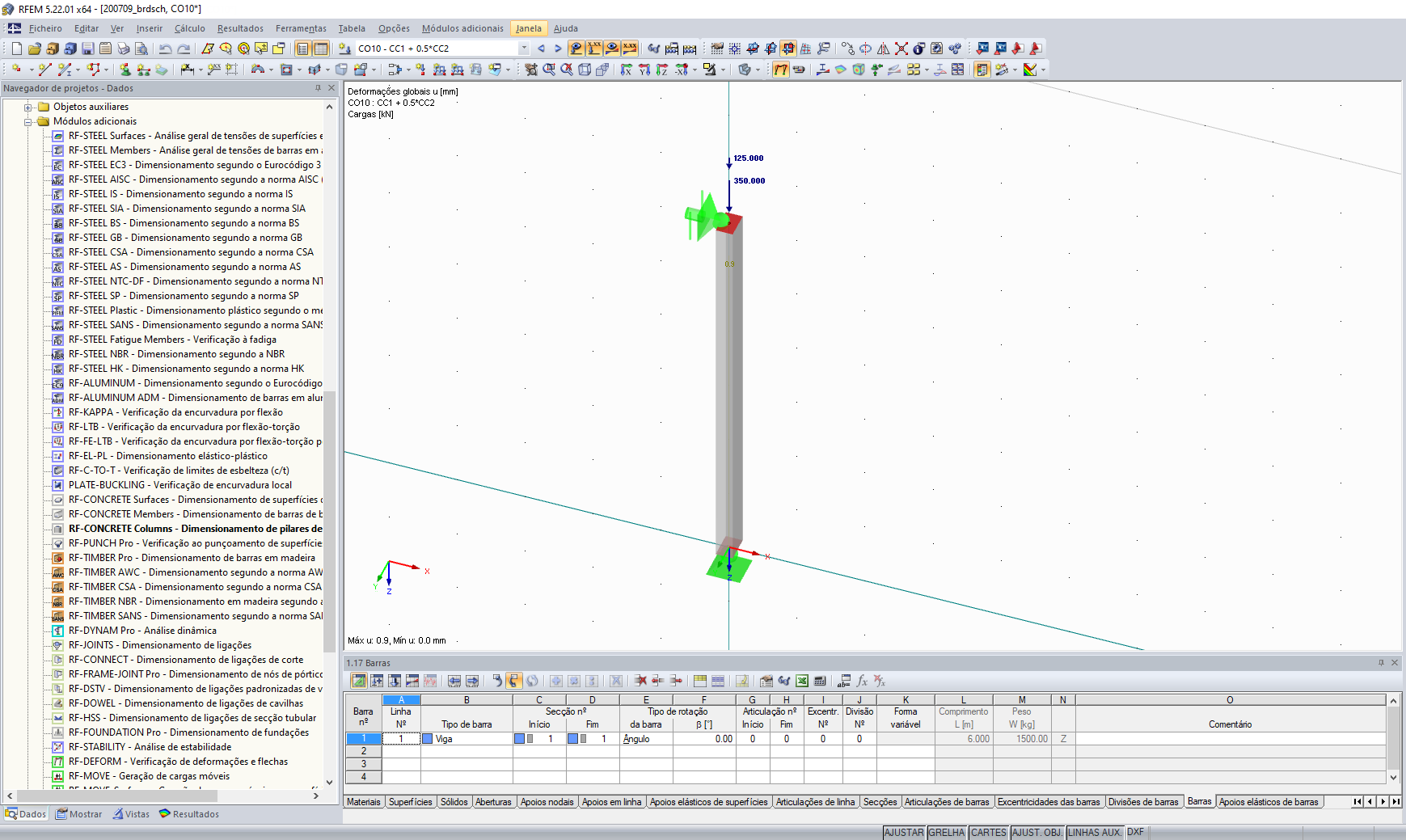
Task: Switch to the wireframe cube display icon
Action: (585, 70)
